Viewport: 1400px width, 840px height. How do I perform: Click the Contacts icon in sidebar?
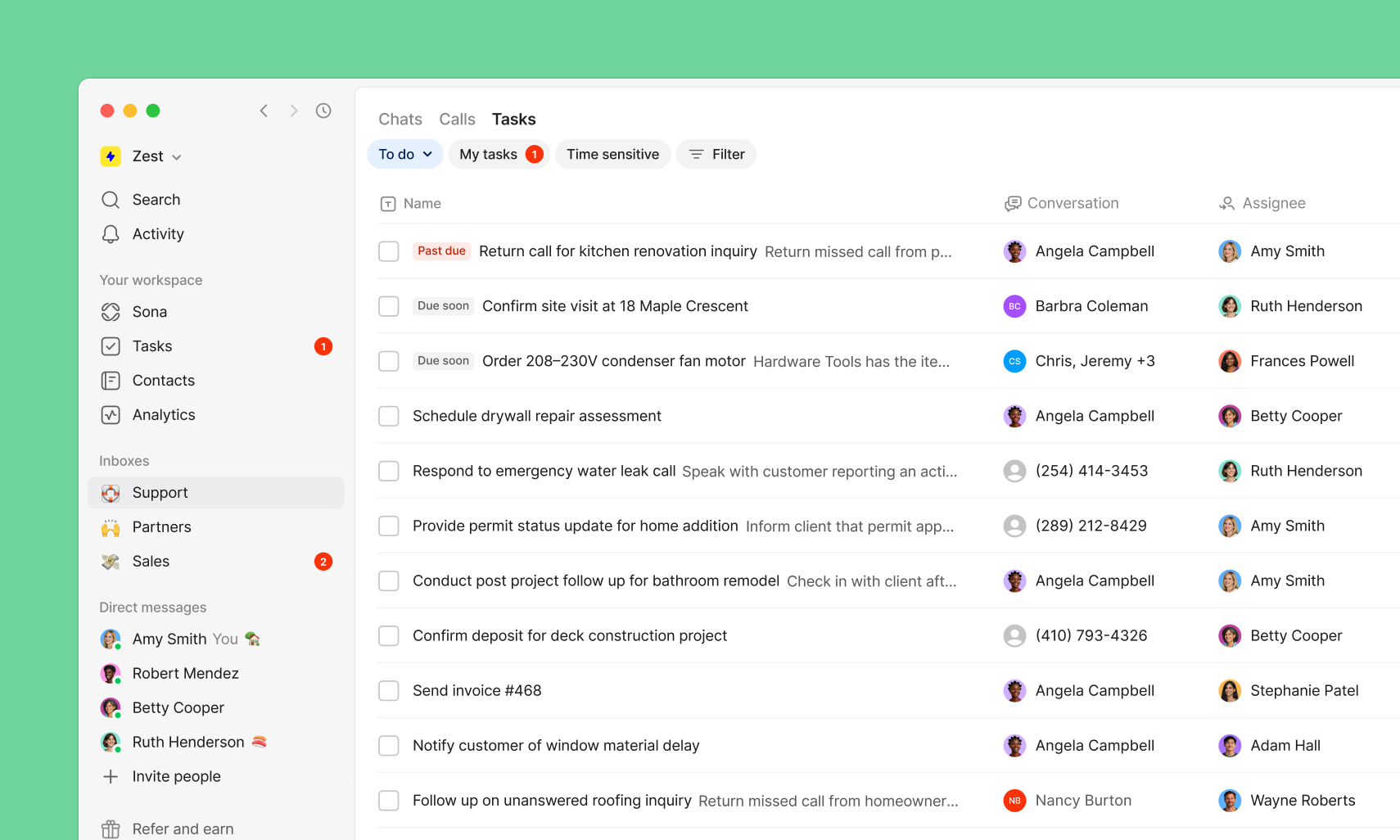(x=111, y=381)
